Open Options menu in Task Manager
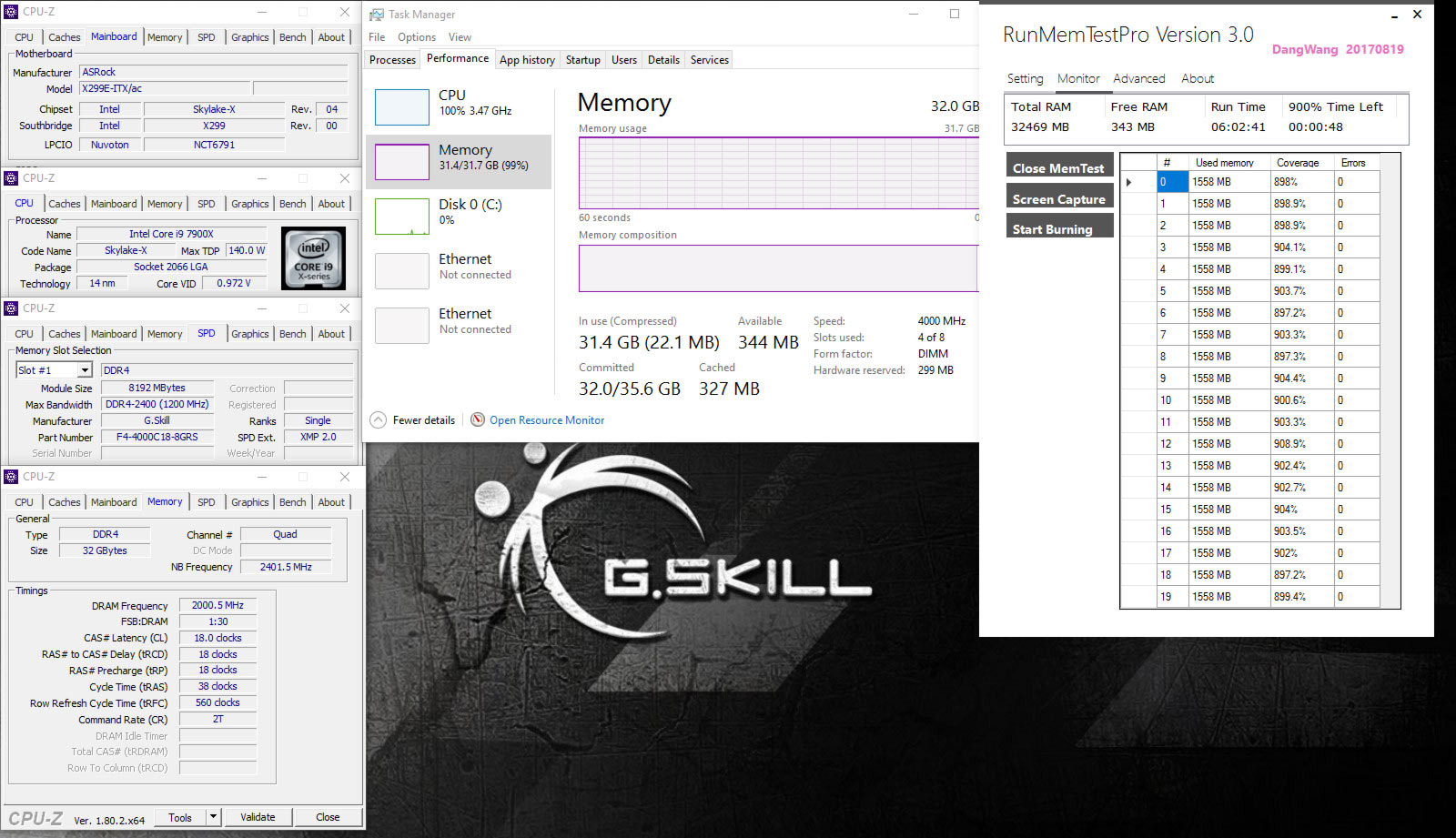 pyautogui.click(x=417, y=37)
